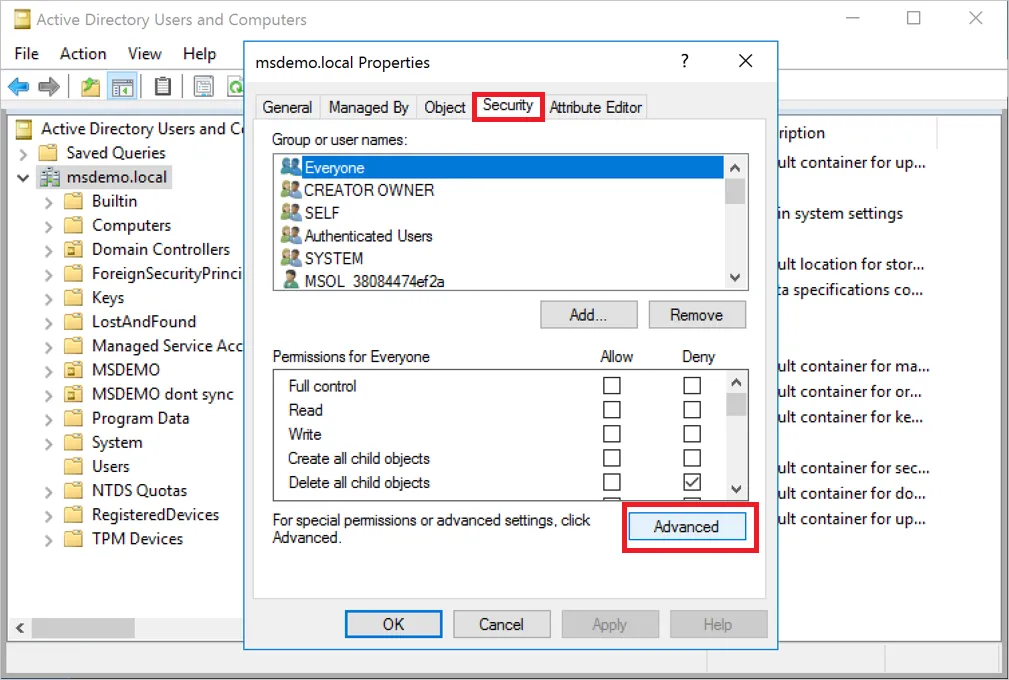
Task: Go forward with the gray arrow
Action: pyautogui.click(x=49, y=86)
